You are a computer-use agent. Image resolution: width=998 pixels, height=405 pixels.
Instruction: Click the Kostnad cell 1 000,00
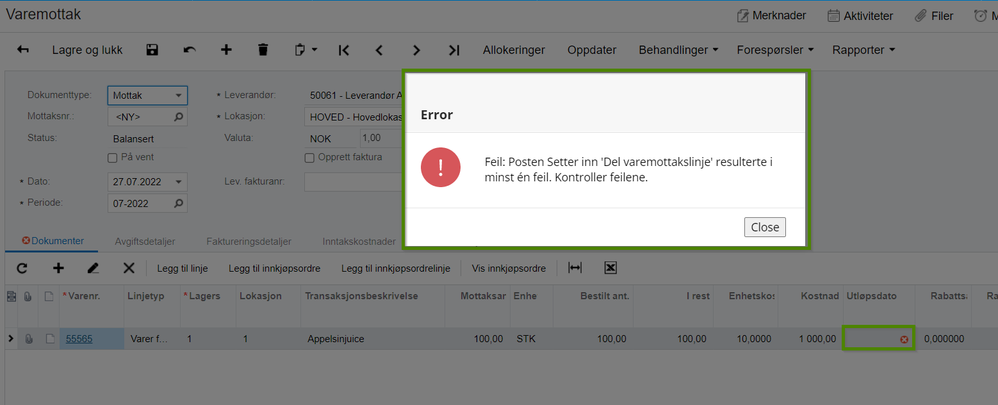click(812, 339)
